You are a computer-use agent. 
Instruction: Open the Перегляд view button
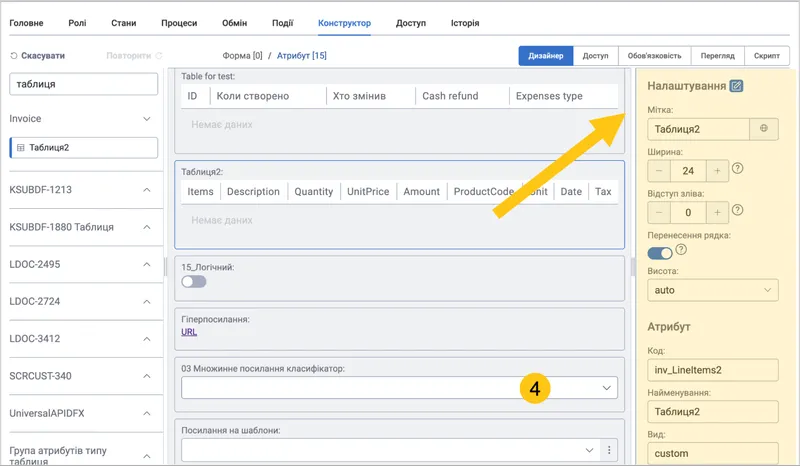click(717, 56)
